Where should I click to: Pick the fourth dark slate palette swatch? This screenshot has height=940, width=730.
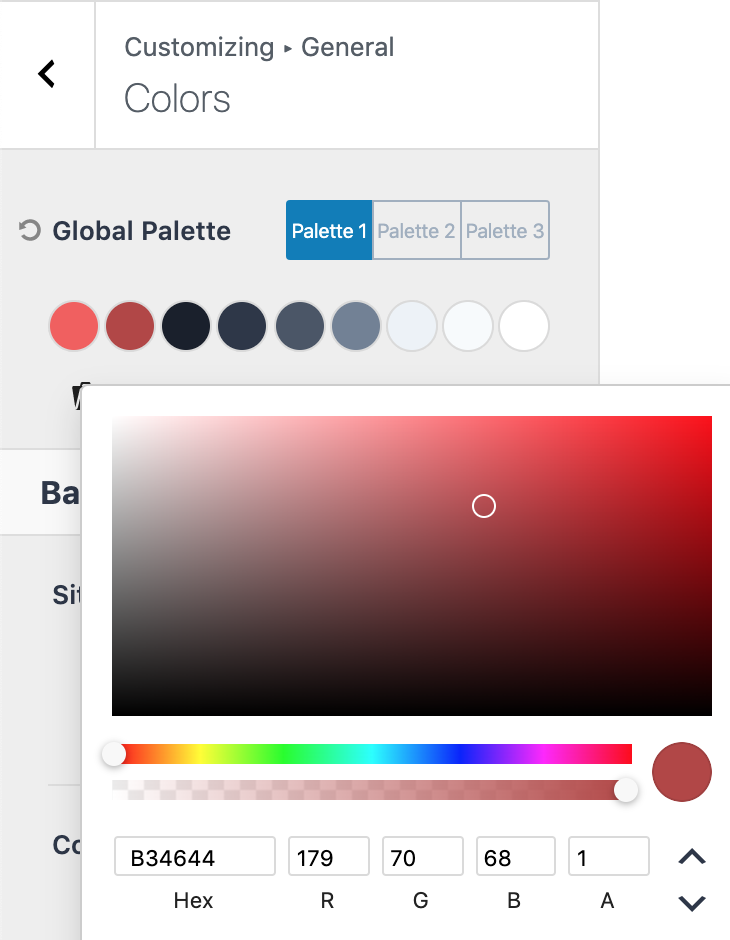(x=242, y=327)
